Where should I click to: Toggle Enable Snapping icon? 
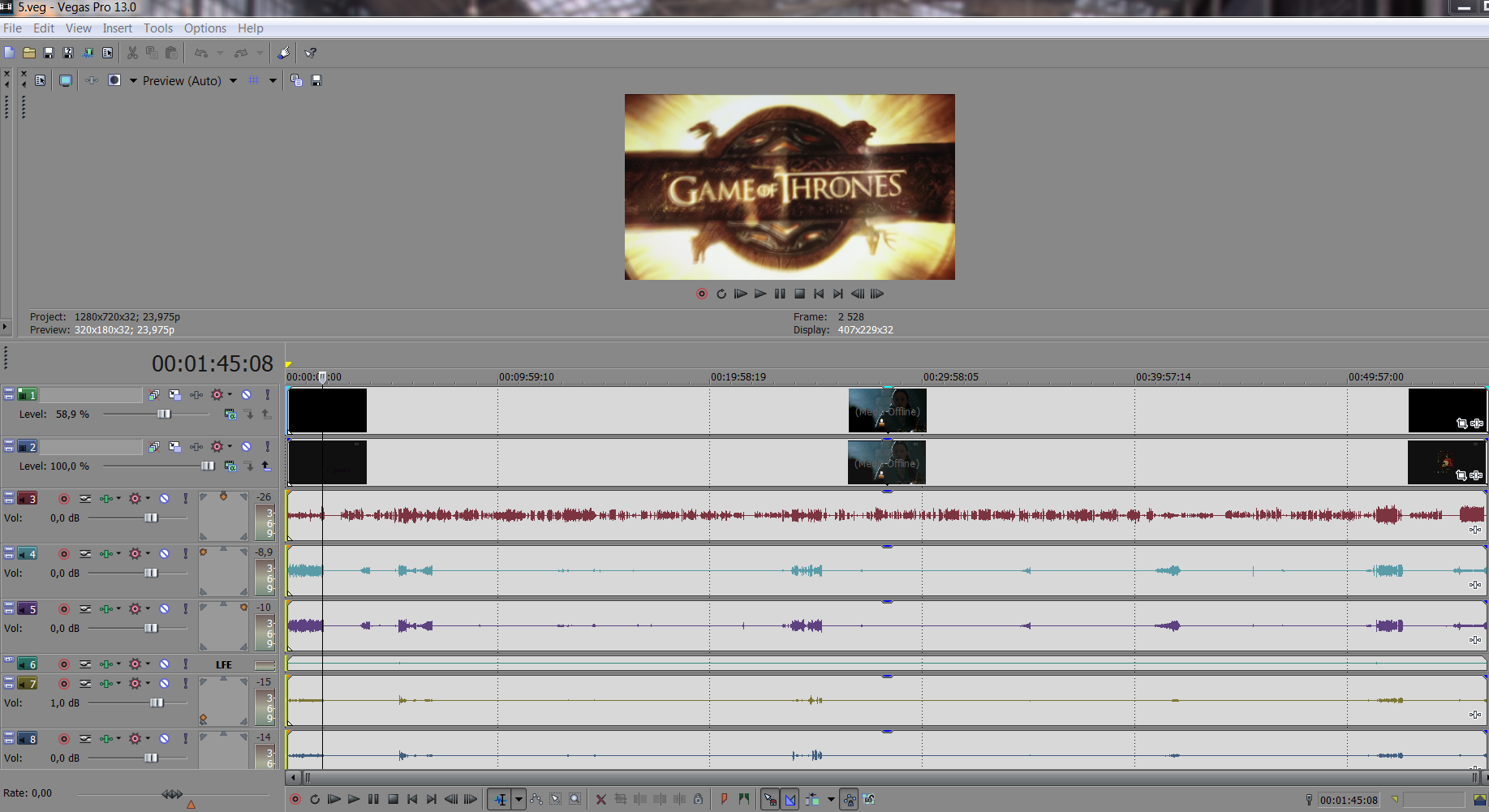(x=770, y=799)
